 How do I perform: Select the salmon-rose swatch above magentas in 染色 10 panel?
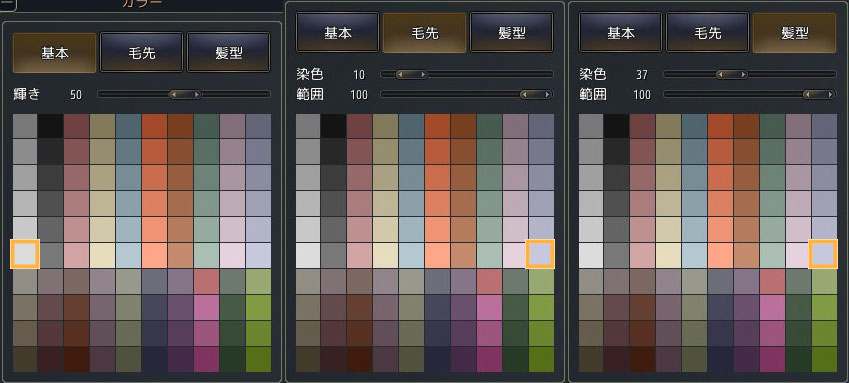pos(489,281)
